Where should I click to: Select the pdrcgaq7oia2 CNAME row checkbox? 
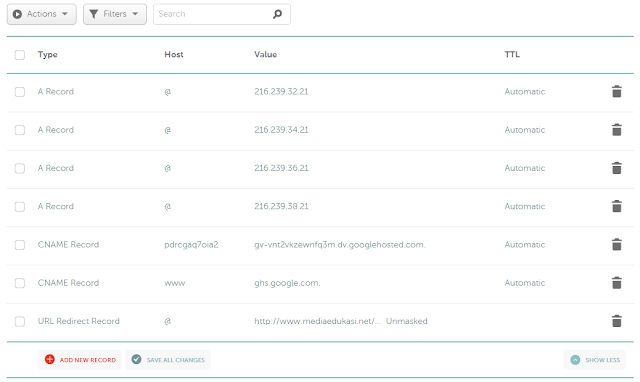20,245
